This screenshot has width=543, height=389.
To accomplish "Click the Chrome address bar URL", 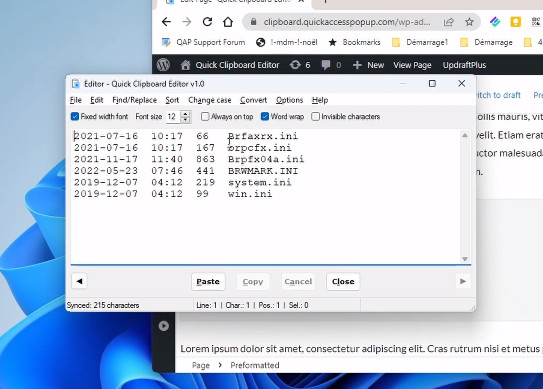I will pos(347,22).
